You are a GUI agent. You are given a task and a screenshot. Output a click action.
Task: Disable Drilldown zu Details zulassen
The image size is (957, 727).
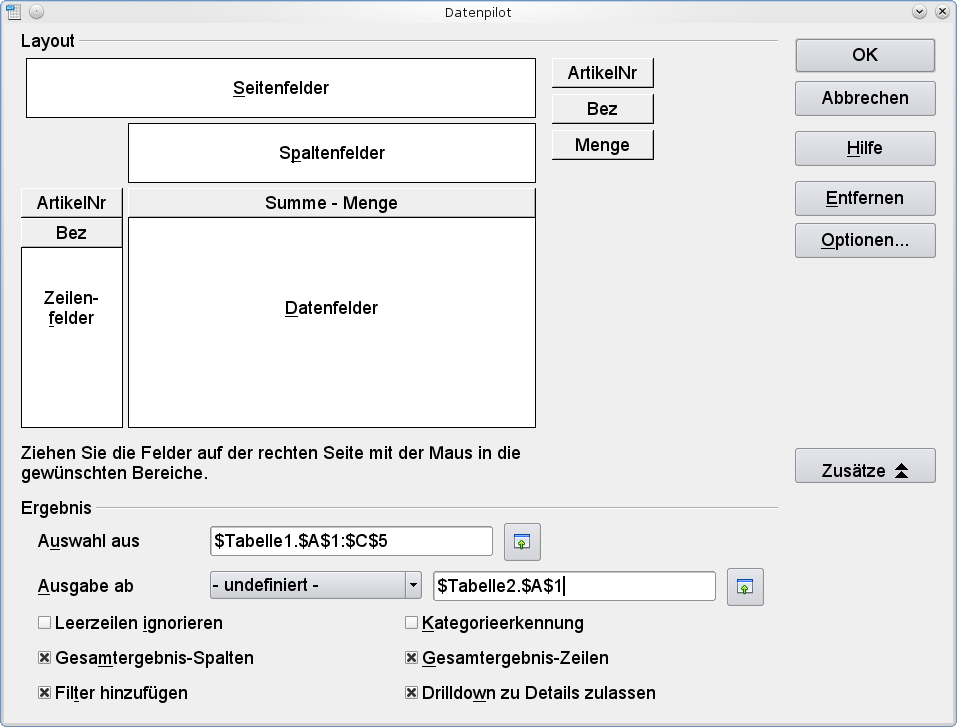pos(411,693)
